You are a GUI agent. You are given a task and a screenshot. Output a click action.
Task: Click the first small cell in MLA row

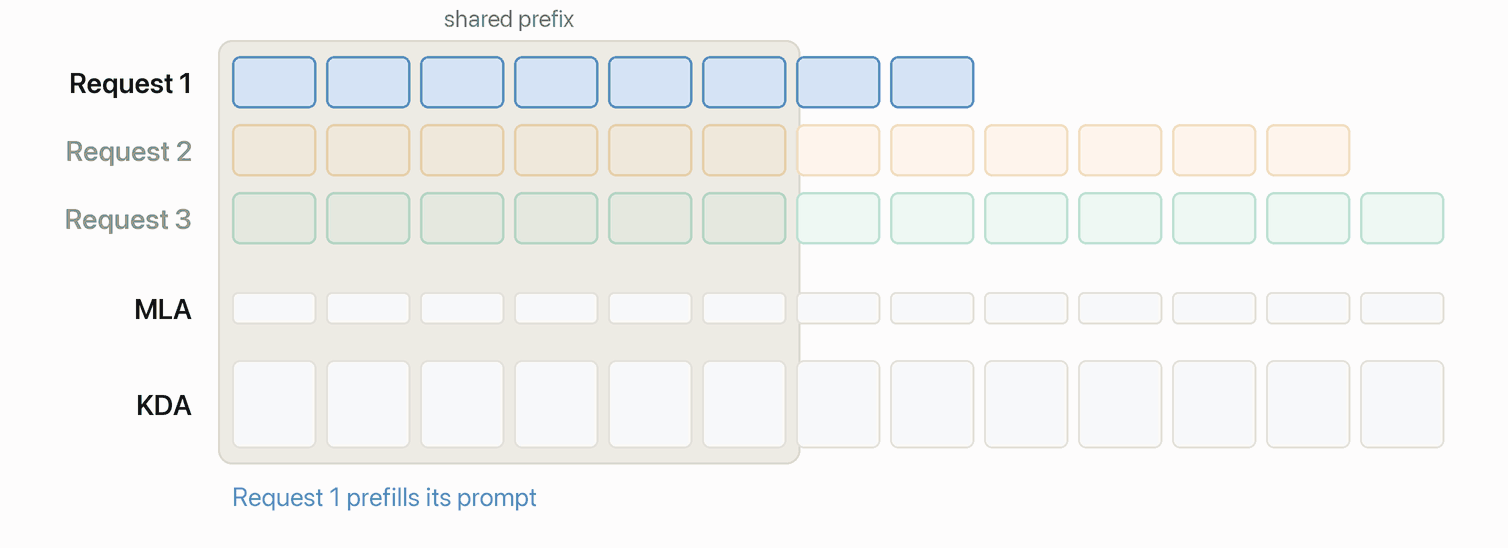[274, 308]
